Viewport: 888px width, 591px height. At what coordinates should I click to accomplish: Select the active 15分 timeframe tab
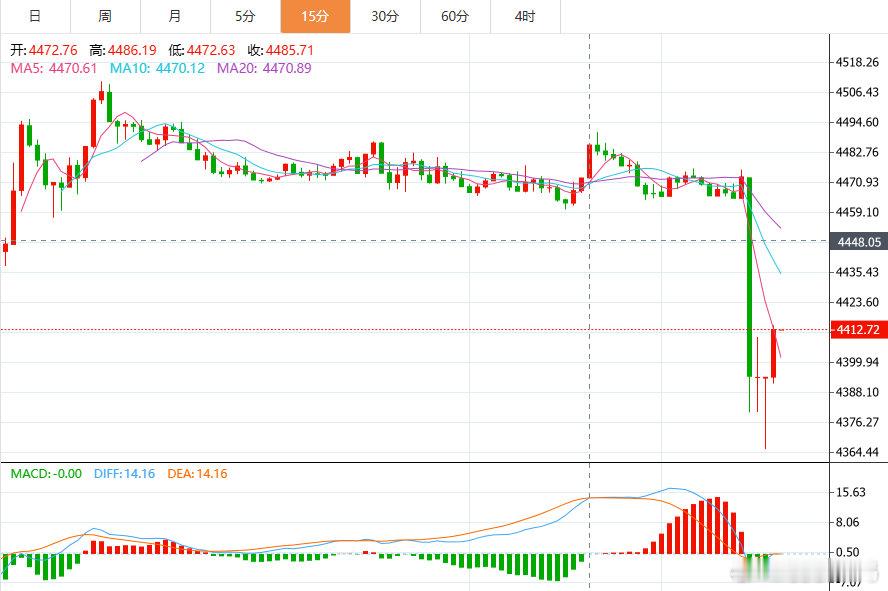coord(315,16)
